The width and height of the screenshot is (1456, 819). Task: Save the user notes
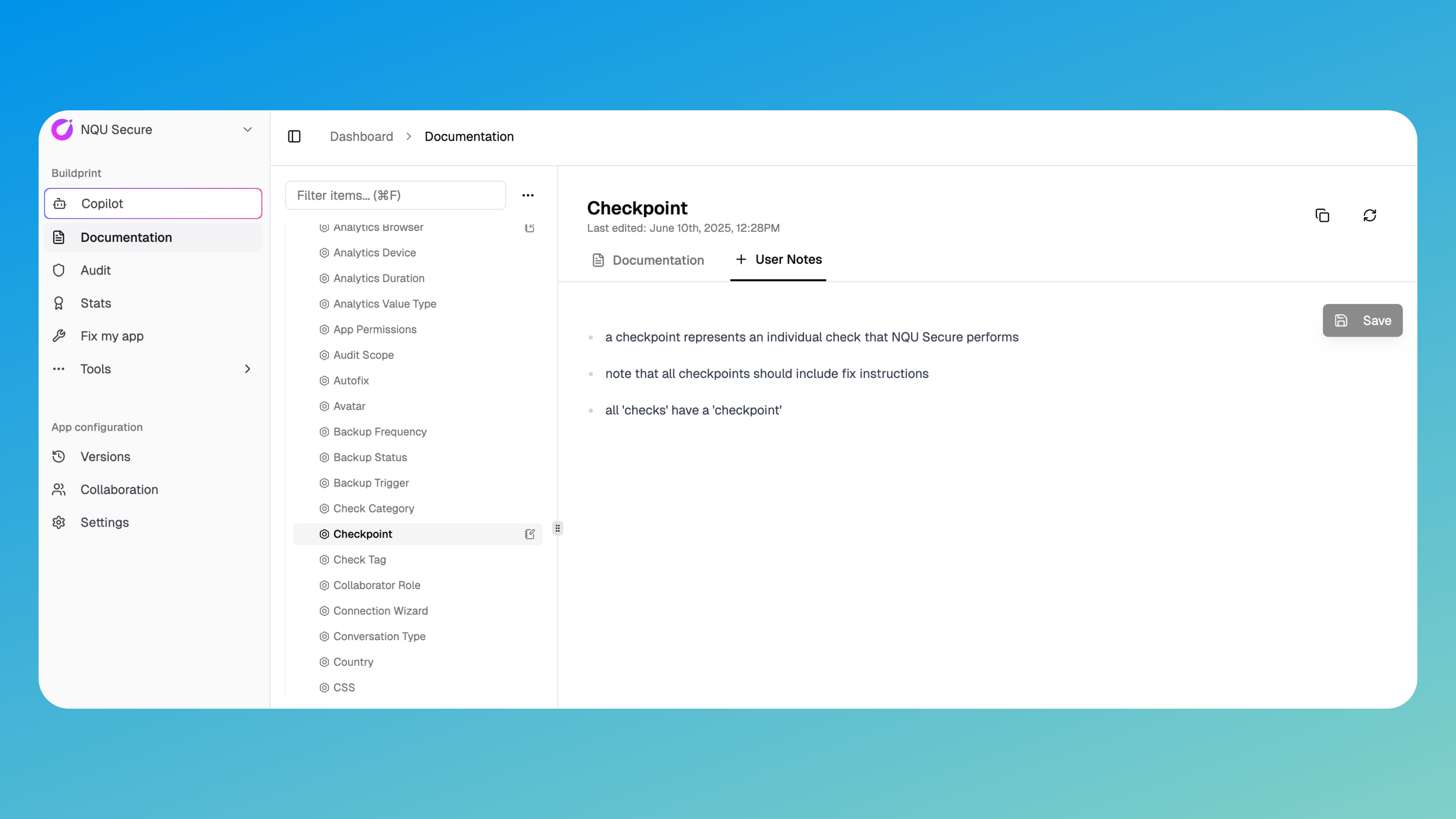click(x=1362, y=321)
